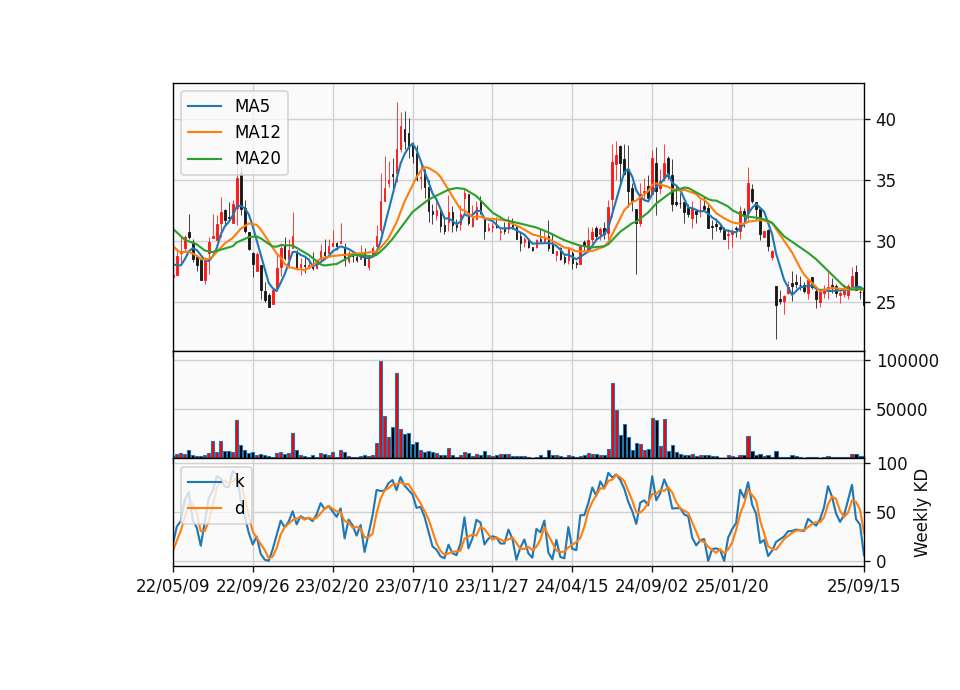960x690 pixels.
Task: Click the MA20 legend label
Action: coord(257,158)
